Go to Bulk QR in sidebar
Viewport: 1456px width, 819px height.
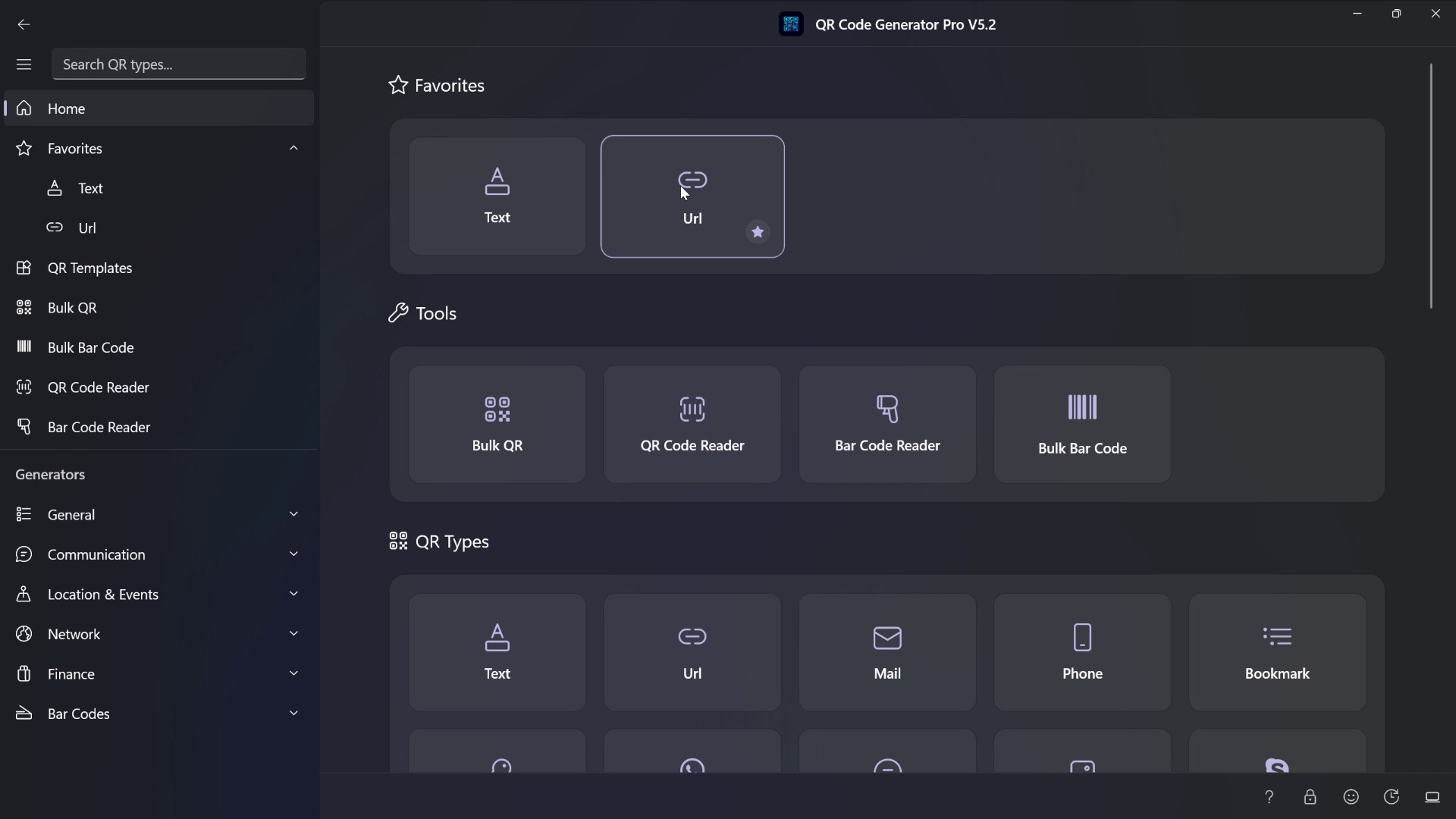pos(72,308)
